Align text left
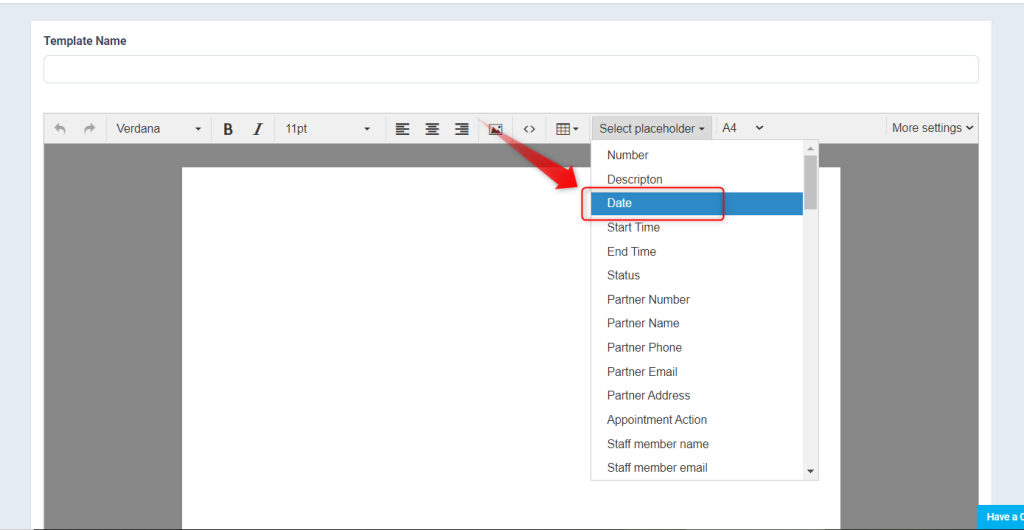The width and height of the screenshot is (1024, 530). (402, 129)
